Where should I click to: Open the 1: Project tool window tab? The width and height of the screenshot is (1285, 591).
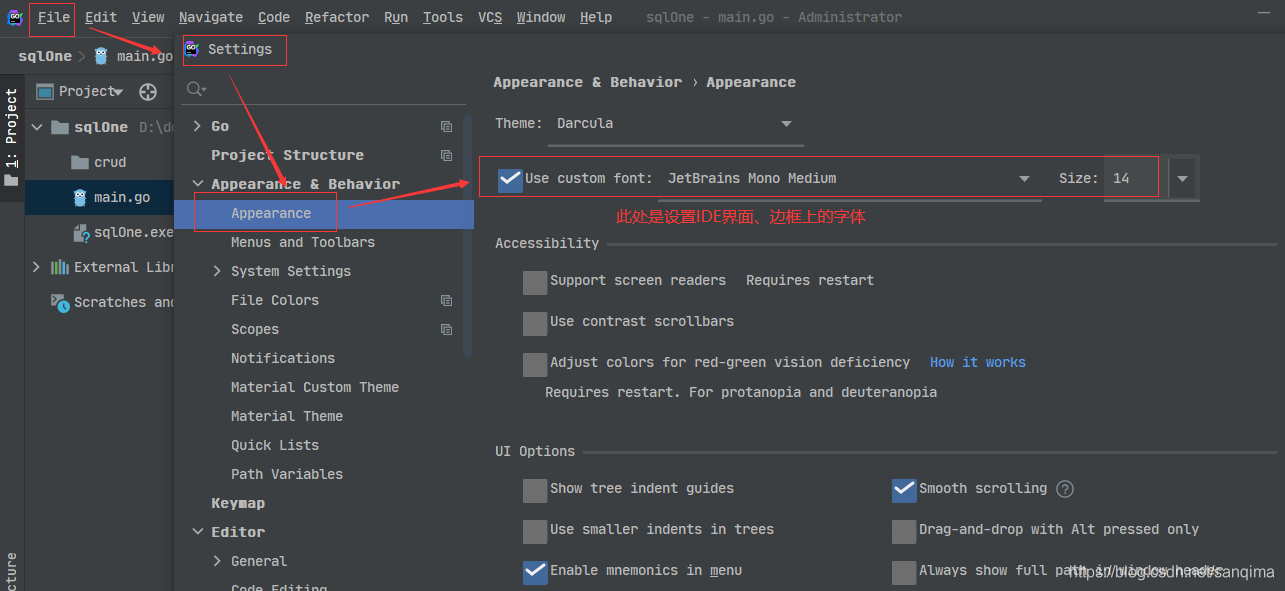click(x=12, y=138)
